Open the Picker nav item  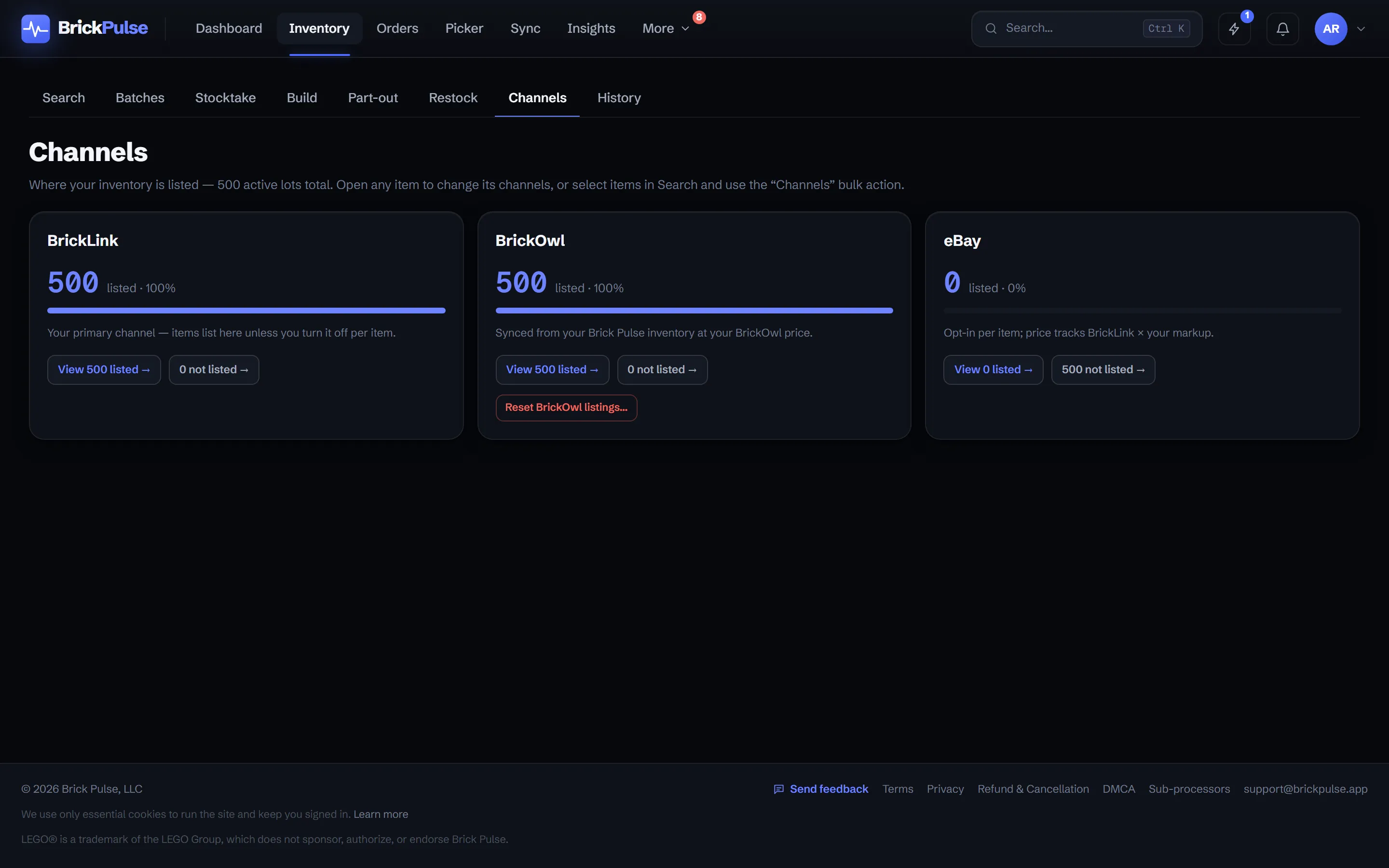pos(464,28)
